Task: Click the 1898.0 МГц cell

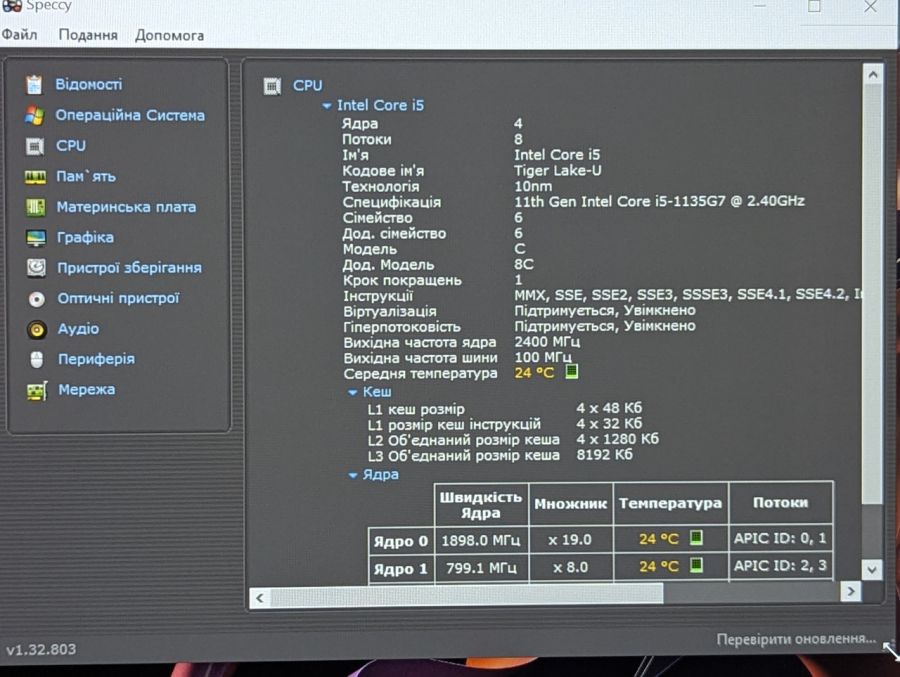Action: tap(481, 540)
